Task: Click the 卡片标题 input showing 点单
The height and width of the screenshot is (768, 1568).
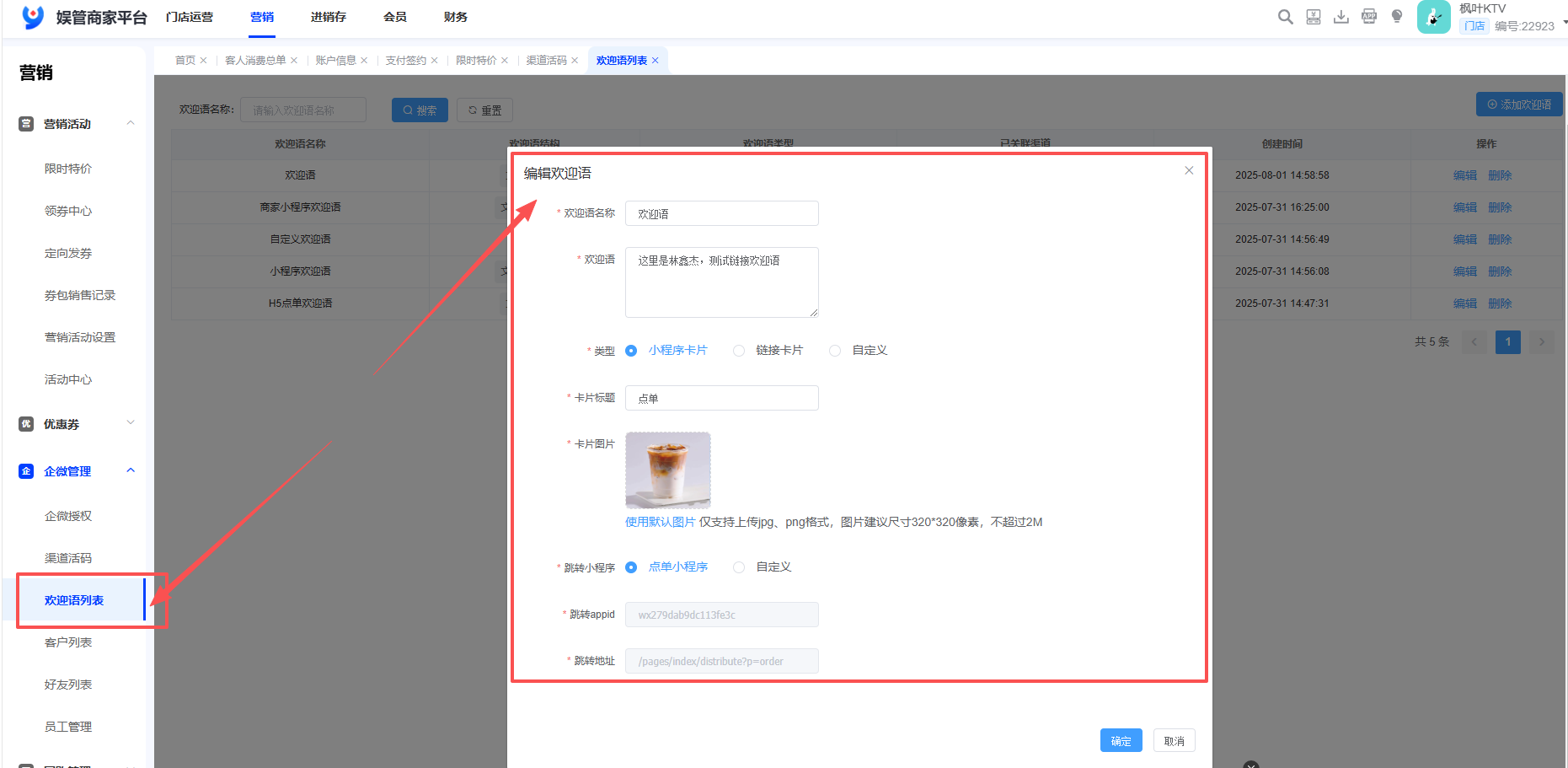Action: (721, 397)
